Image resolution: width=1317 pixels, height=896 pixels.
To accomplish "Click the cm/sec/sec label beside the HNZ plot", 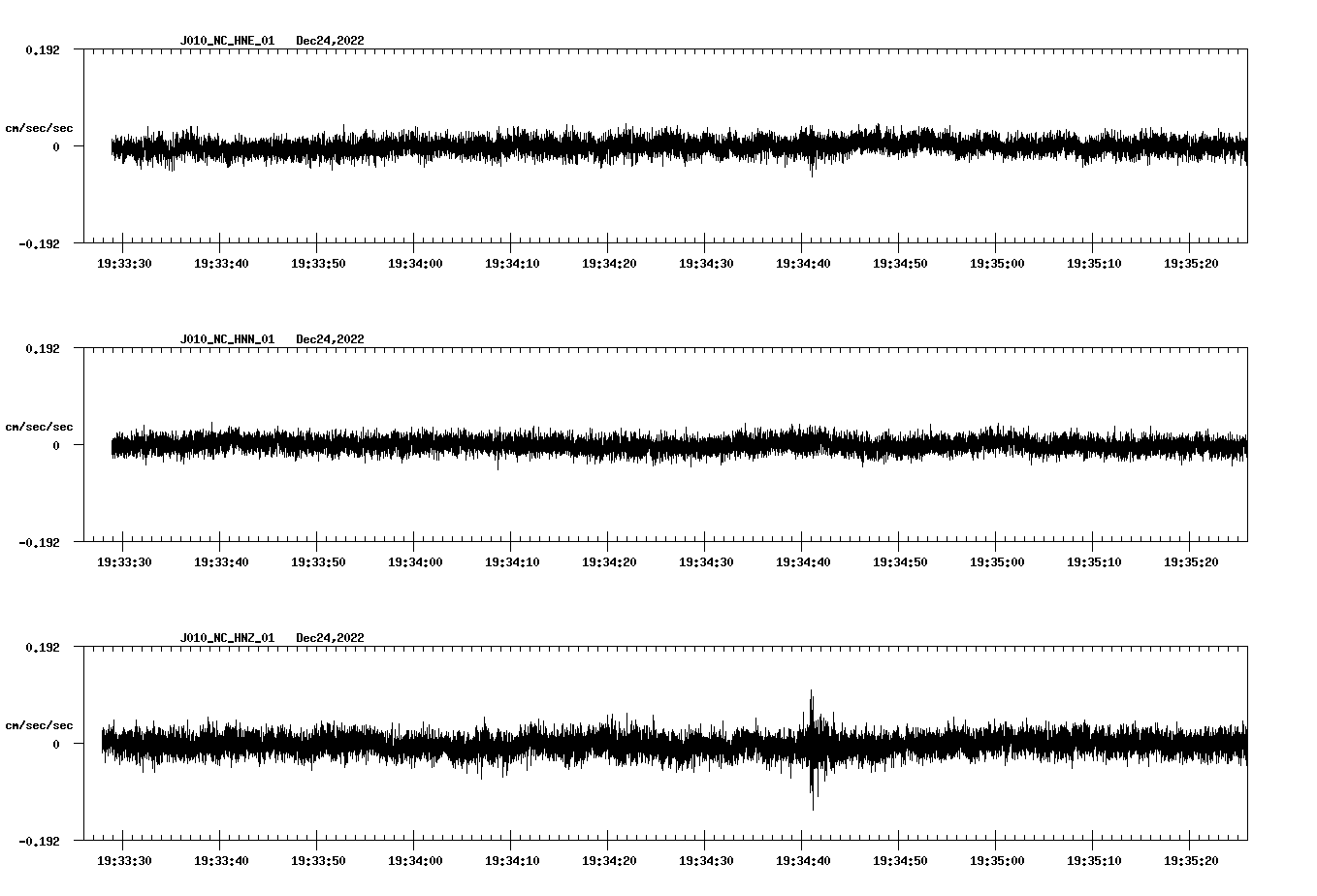I will coord(39,723).
